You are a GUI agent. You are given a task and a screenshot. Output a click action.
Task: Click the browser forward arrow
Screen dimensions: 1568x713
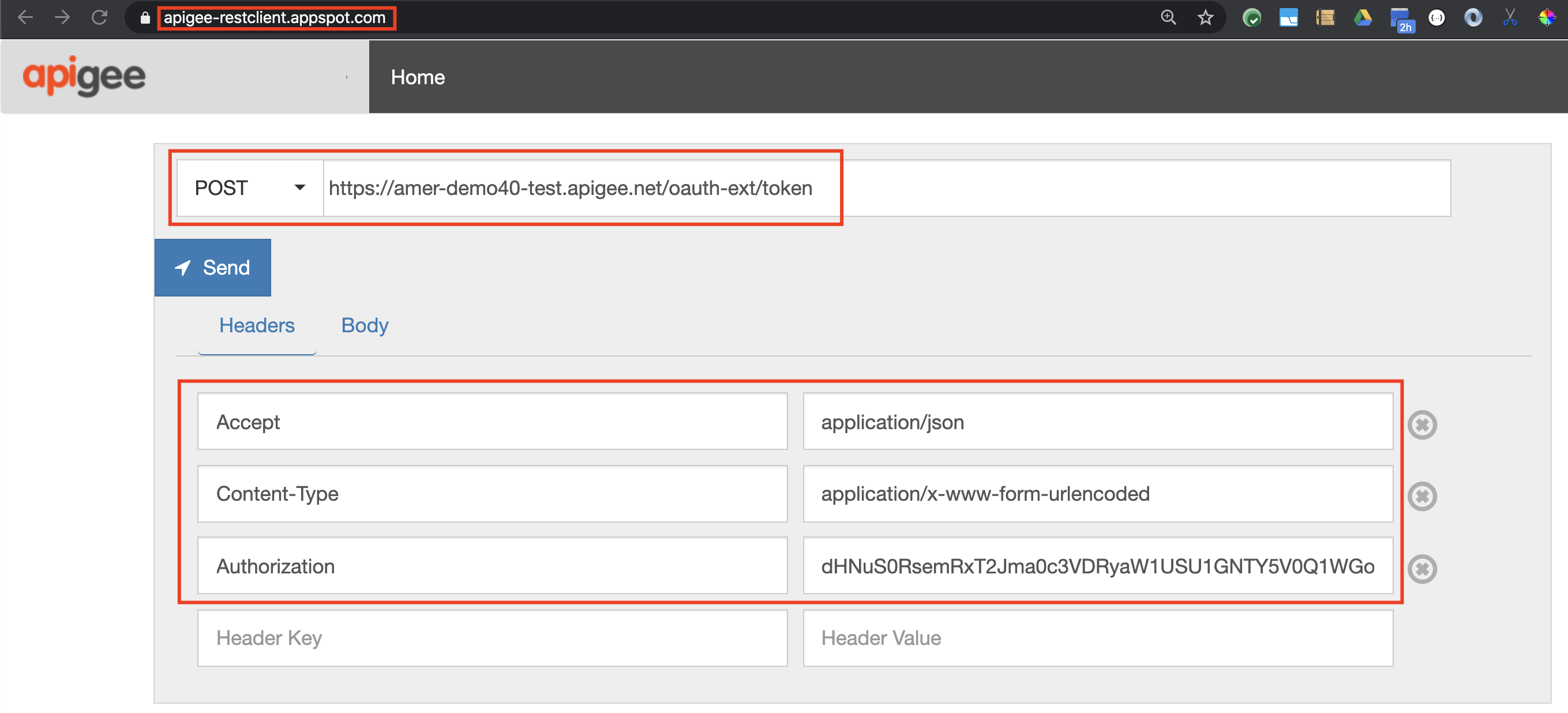[62, 17]
